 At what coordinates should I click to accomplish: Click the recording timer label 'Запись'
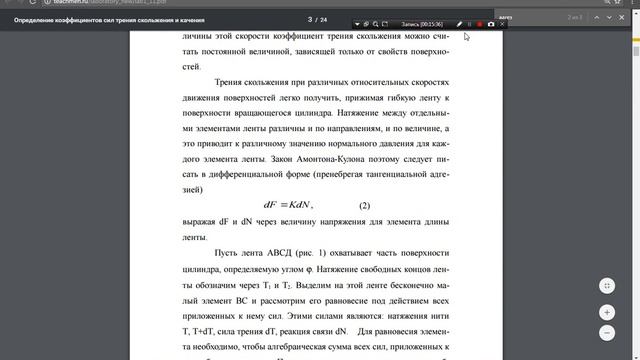point(422,24)
